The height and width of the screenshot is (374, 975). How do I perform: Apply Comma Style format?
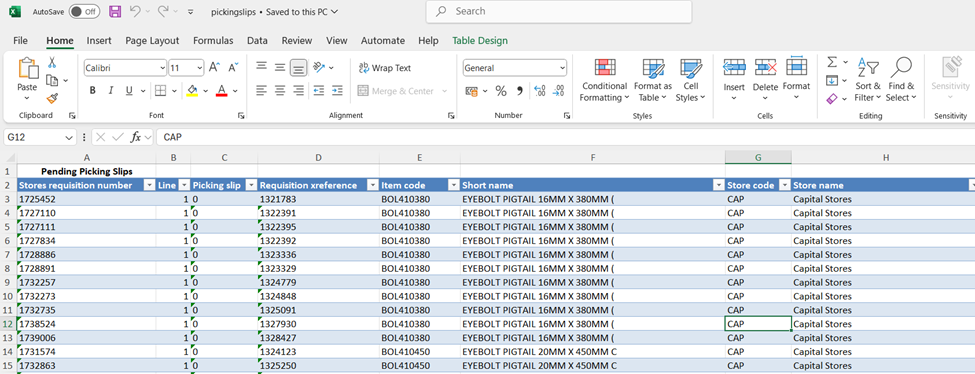pos(520,91)
